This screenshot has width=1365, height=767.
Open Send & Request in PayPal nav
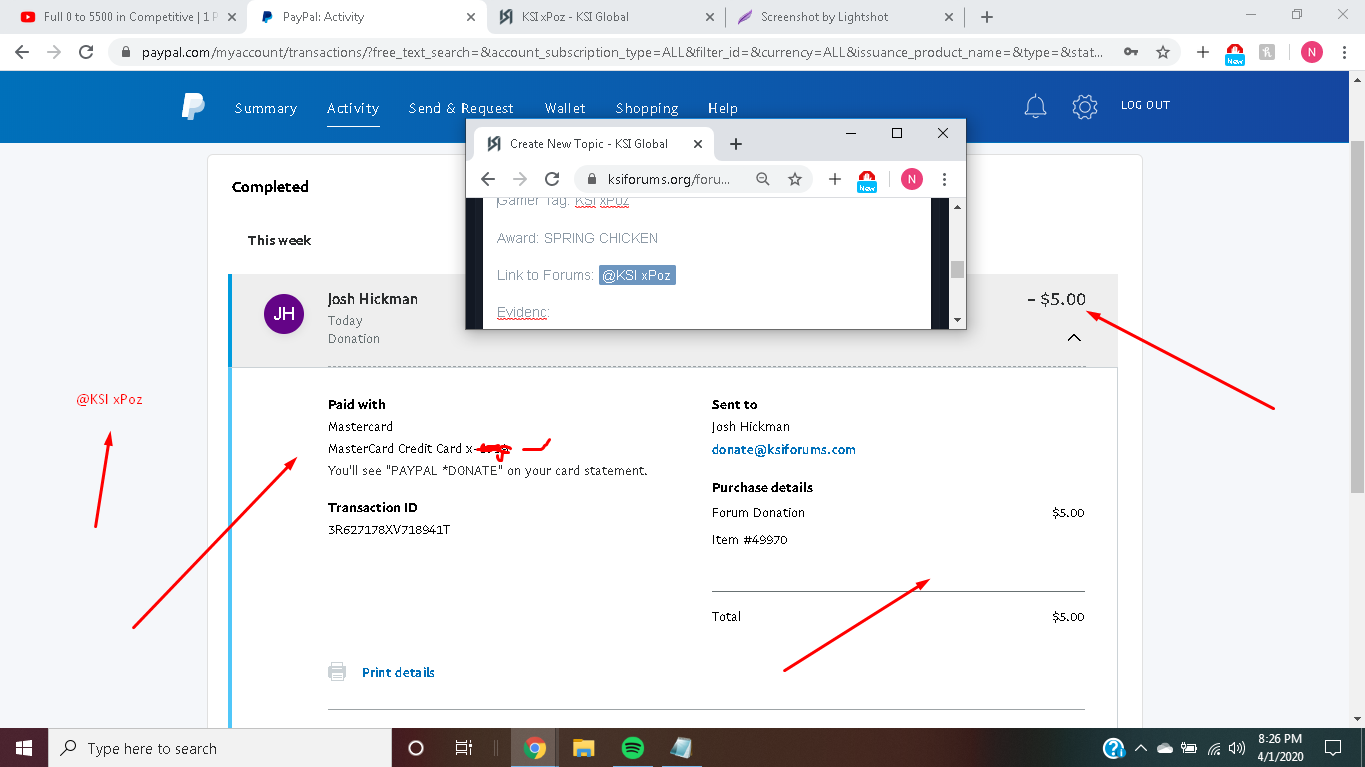[x=461, y=108]
